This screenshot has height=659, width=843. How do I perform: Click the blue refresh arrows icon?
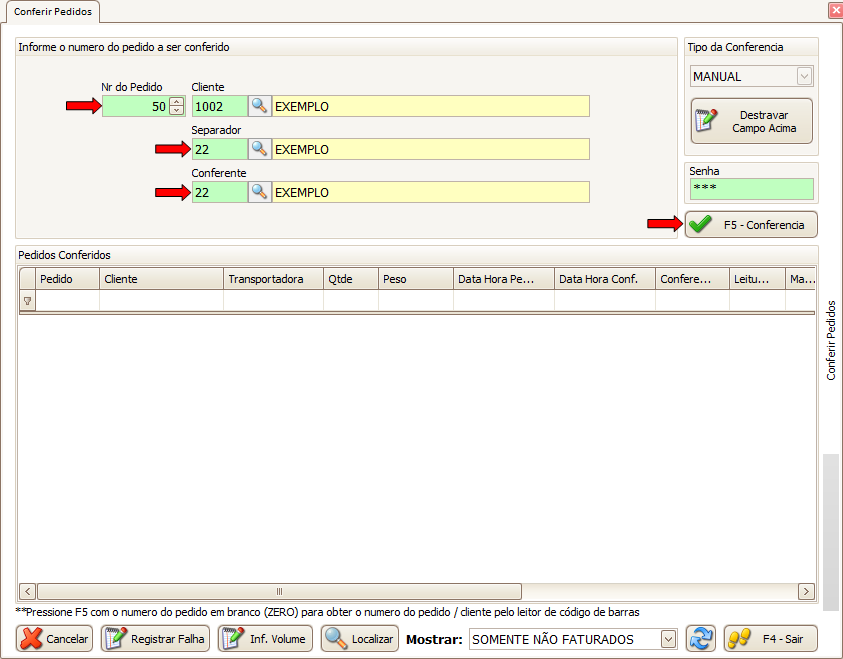click(x=700, y=639)
